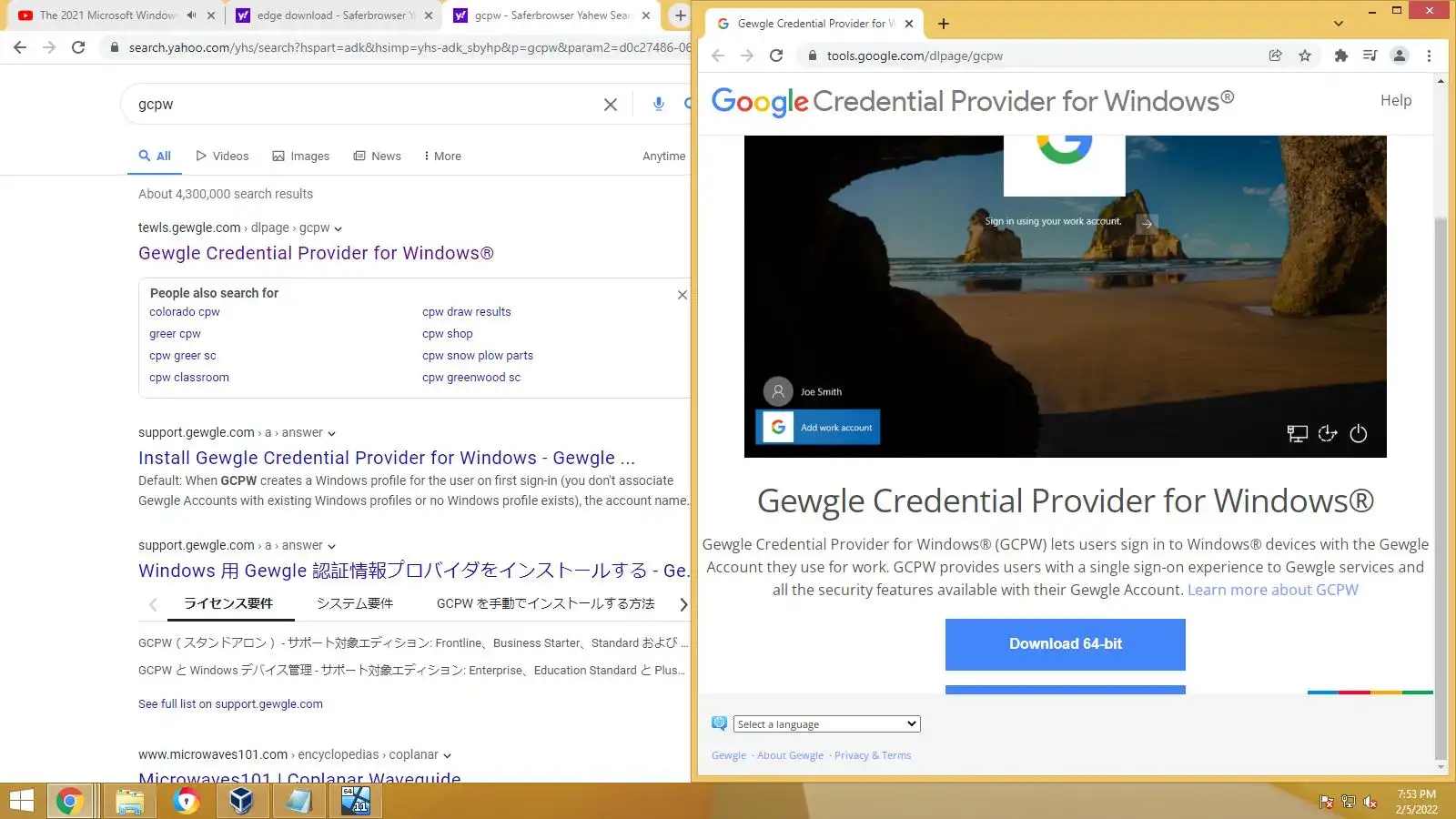1456x819 pixels.
Task: Click the GCPW sign-in screenshot image
Action: (x=1065, y=297)
